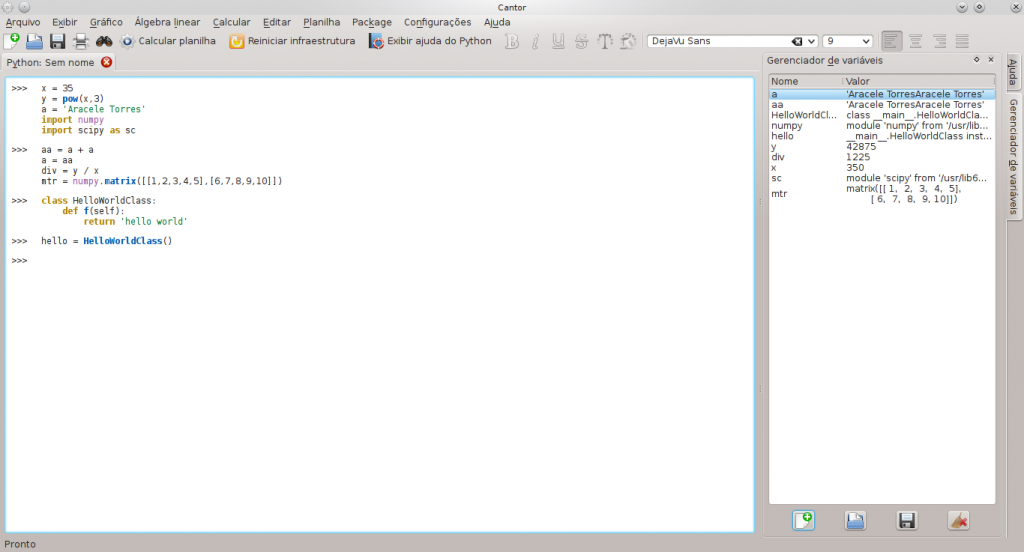Open the Calcular menu
The image size is (1024, 552).
[231, 22]
